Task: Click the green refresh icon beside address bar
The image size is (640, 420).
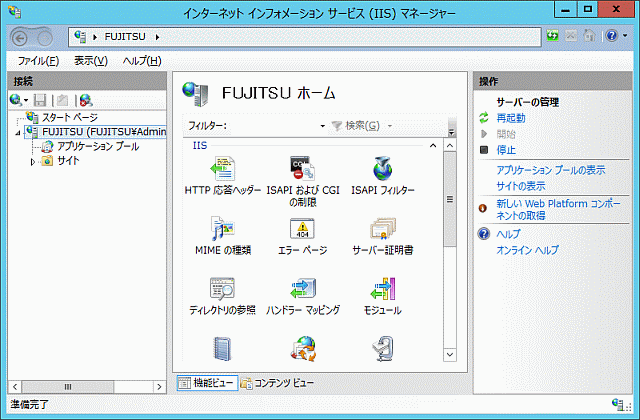Action: click(553, 36)
